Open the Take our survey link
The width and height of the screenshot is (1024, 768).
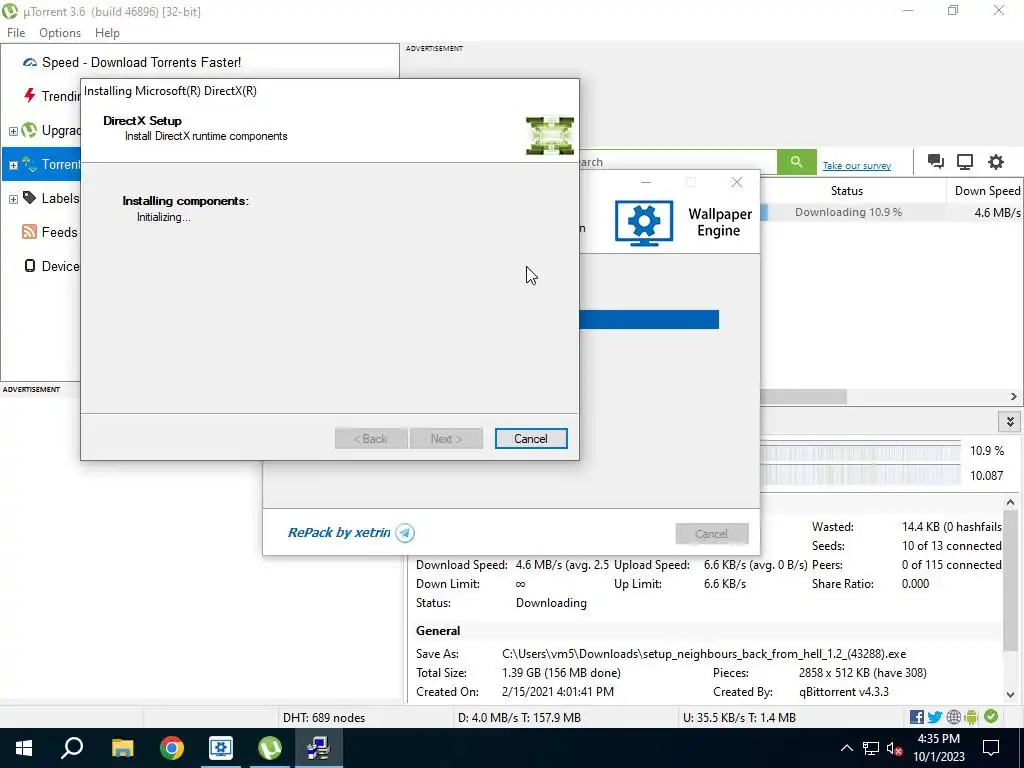click(857, 165)
